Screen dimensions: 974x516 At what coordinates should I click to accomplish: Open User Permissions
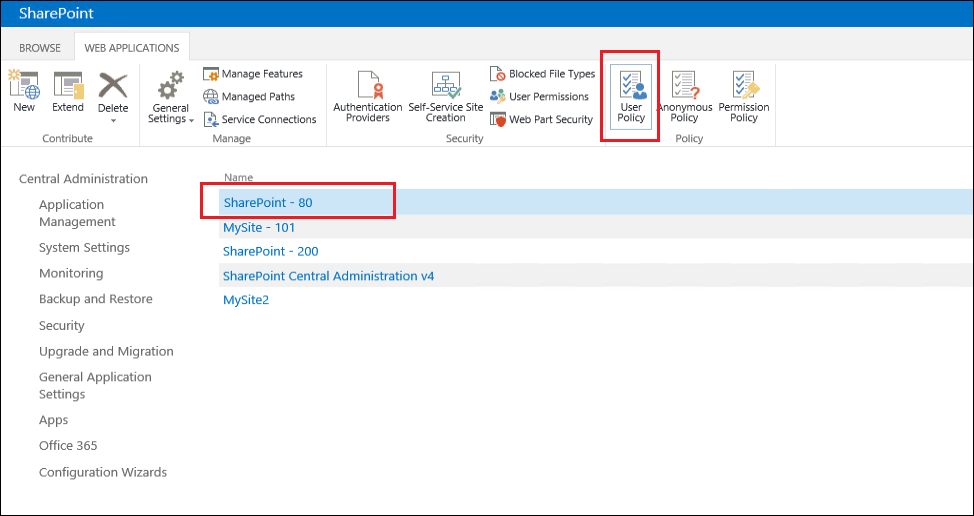click(539, 97)
